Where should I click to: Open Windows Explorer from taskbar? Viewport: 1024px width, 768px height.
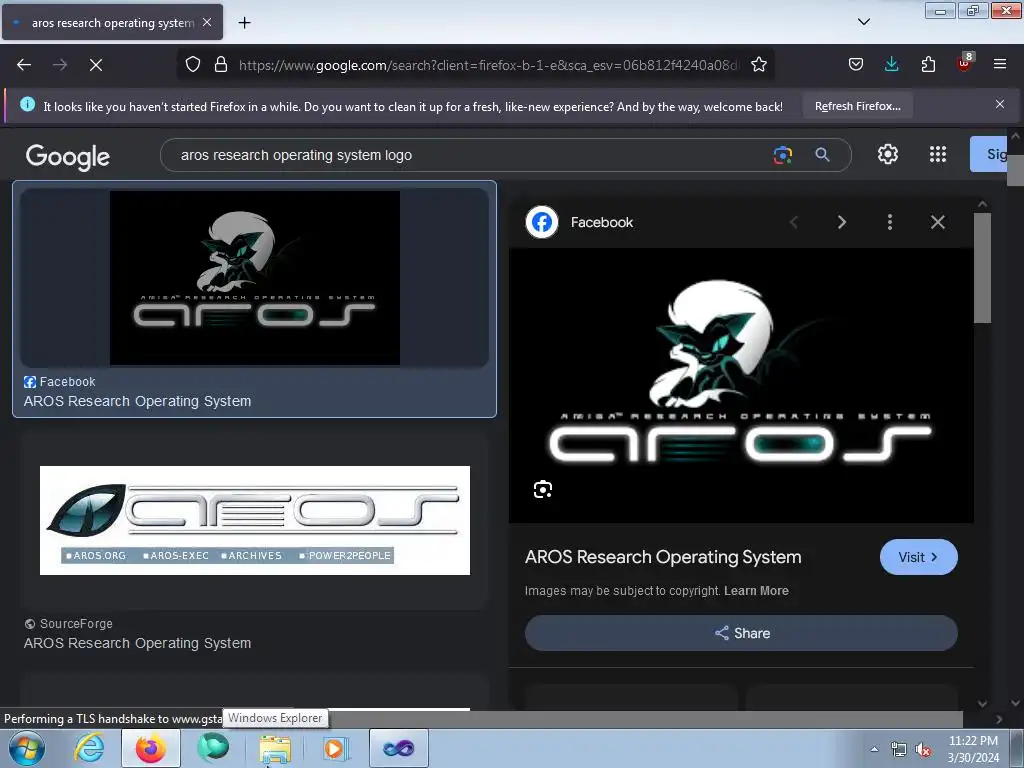point(275,748)
